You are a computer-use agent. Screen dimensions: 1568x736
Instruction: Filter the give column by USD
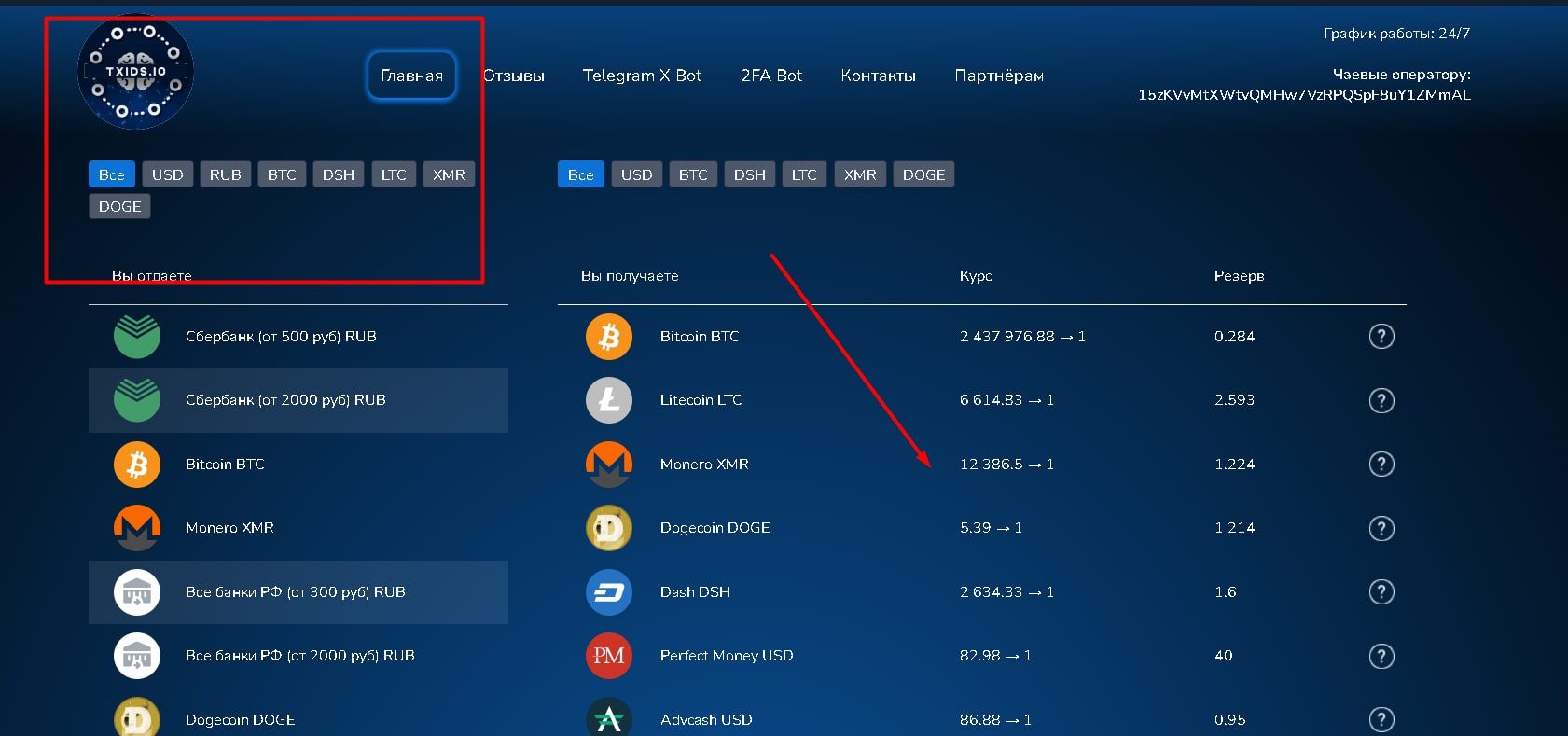[x=168, y=174]
